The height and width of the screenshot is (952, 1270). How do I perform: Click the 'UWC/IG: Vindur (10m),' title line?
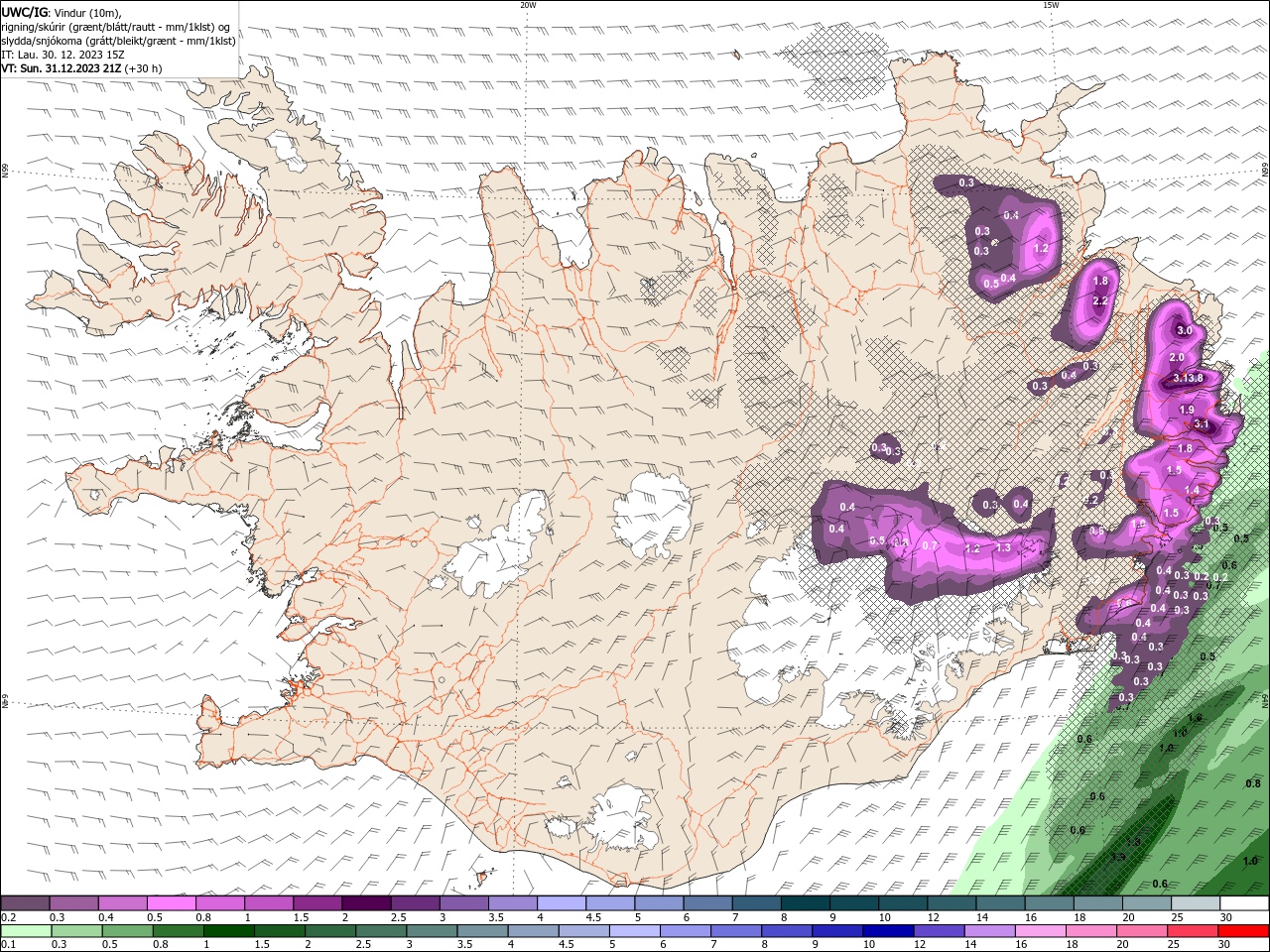click(x=61, y=12)
